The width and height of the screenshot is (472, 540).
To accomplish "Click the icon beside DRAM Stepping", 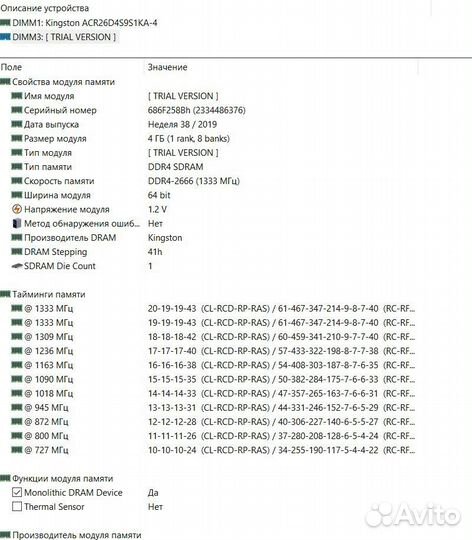I will point(17,251).
